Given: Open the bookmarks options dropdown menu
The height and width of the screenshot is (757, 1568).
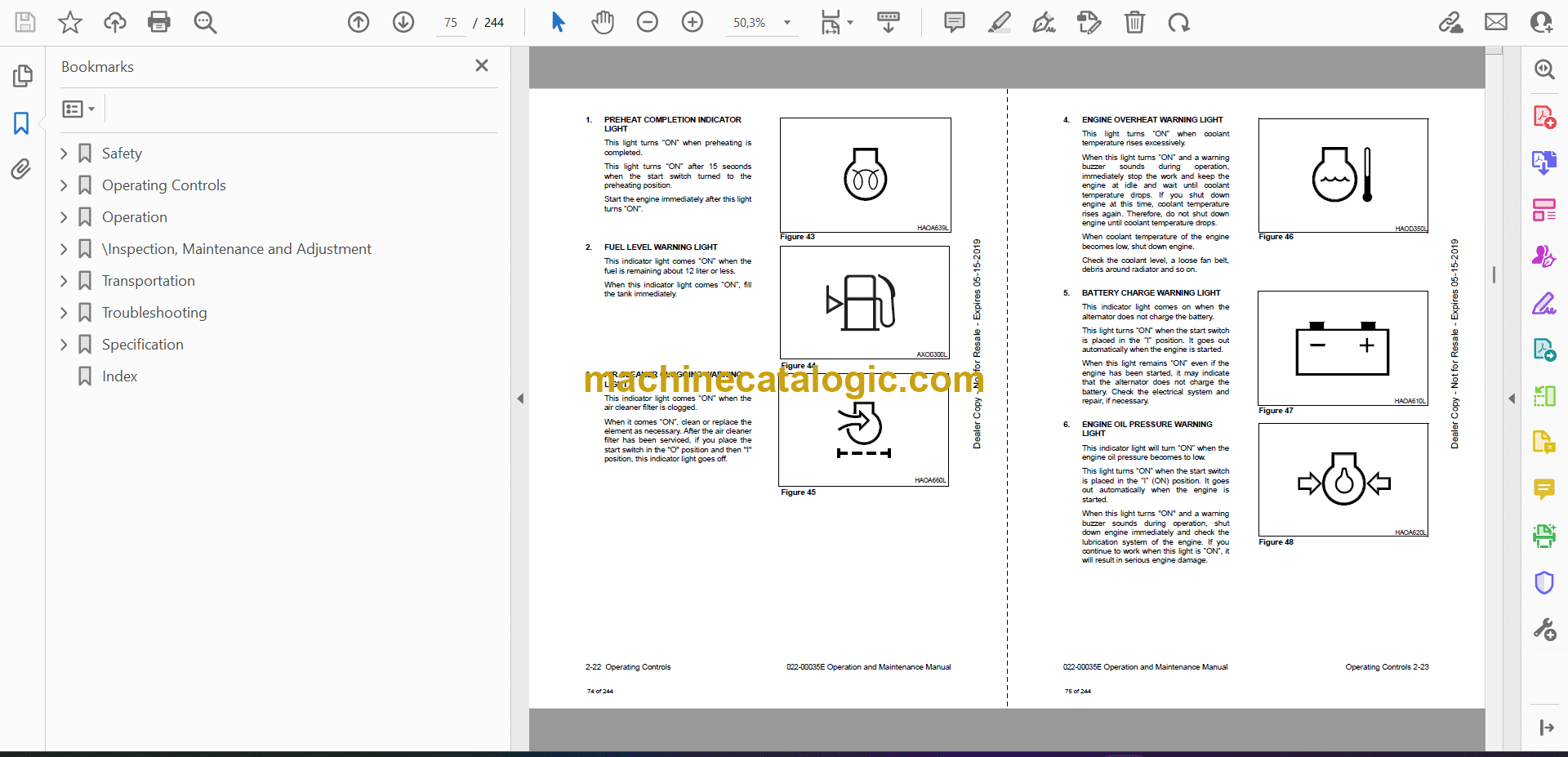Looking at the screenshot, I should (78, 109).
